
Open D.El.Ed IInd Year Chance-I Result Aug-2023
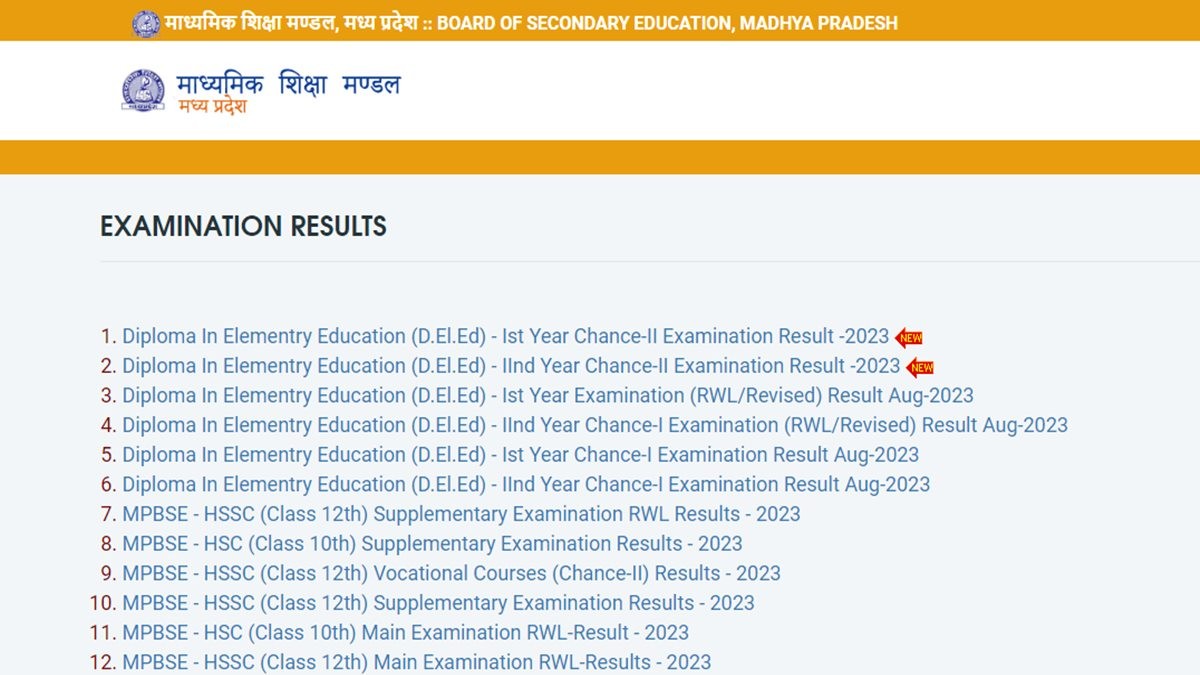(526, 484)
